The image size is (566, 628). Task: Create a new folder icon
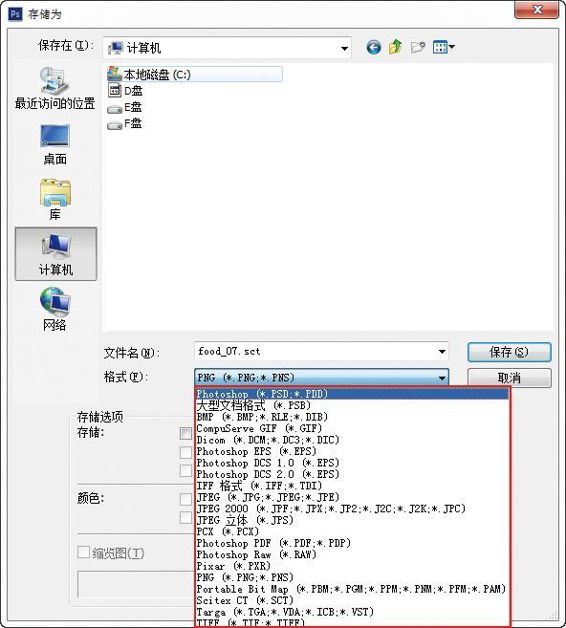coord(418,48)
